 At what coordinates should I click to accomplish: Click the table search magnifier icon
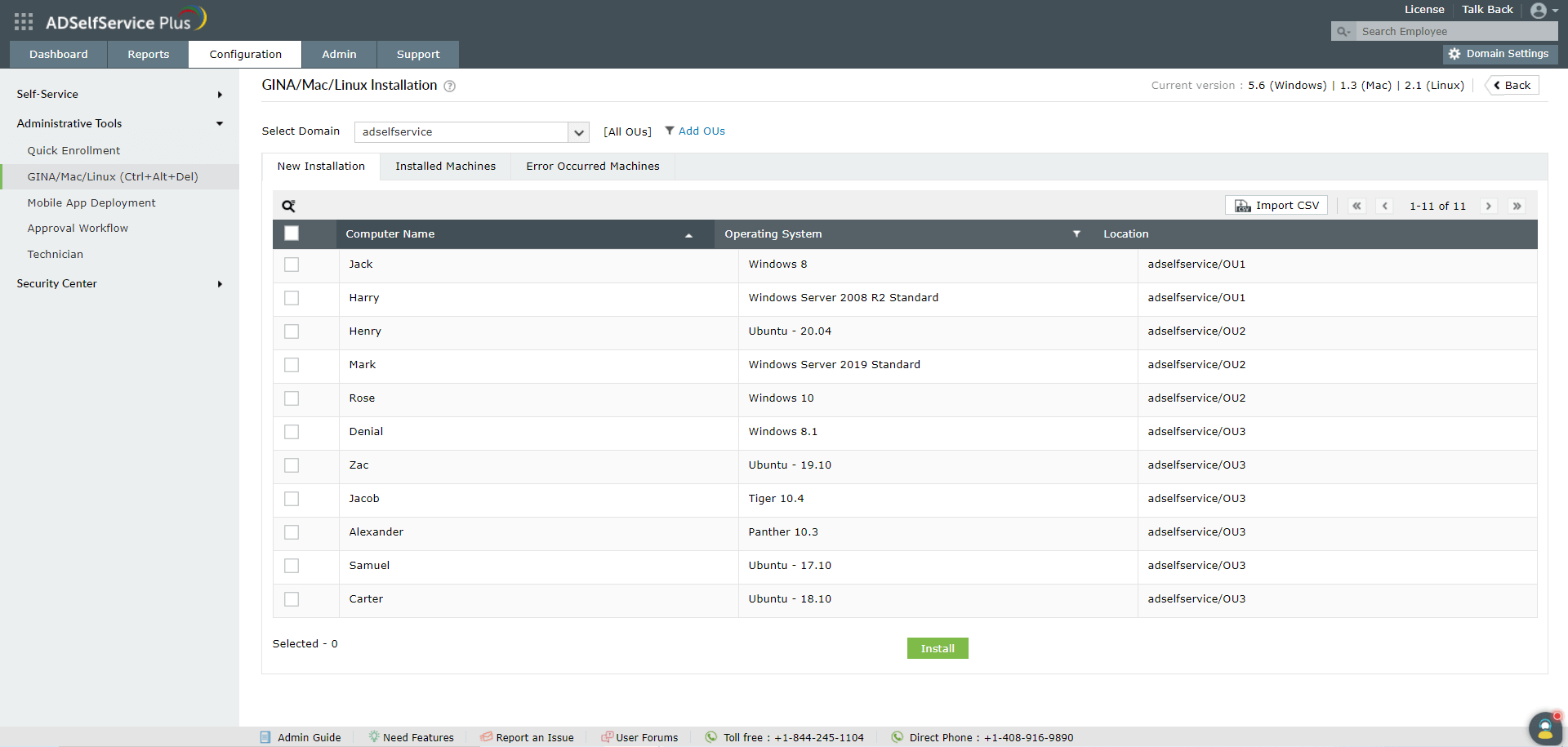[x=288, y=206]
